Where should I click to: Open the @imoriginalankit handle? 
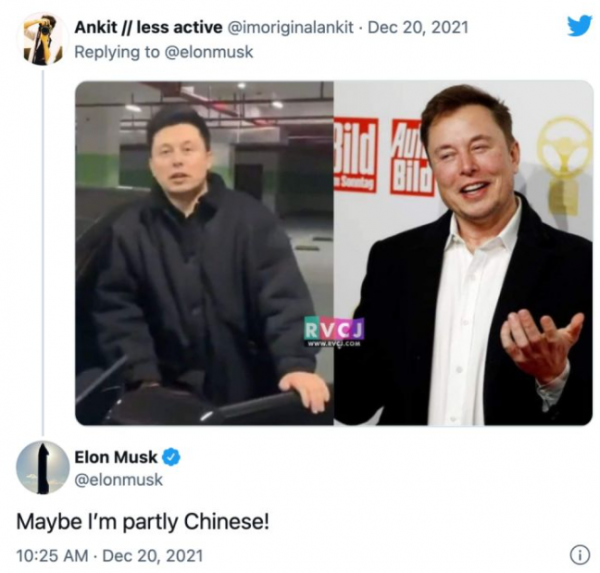290,28
